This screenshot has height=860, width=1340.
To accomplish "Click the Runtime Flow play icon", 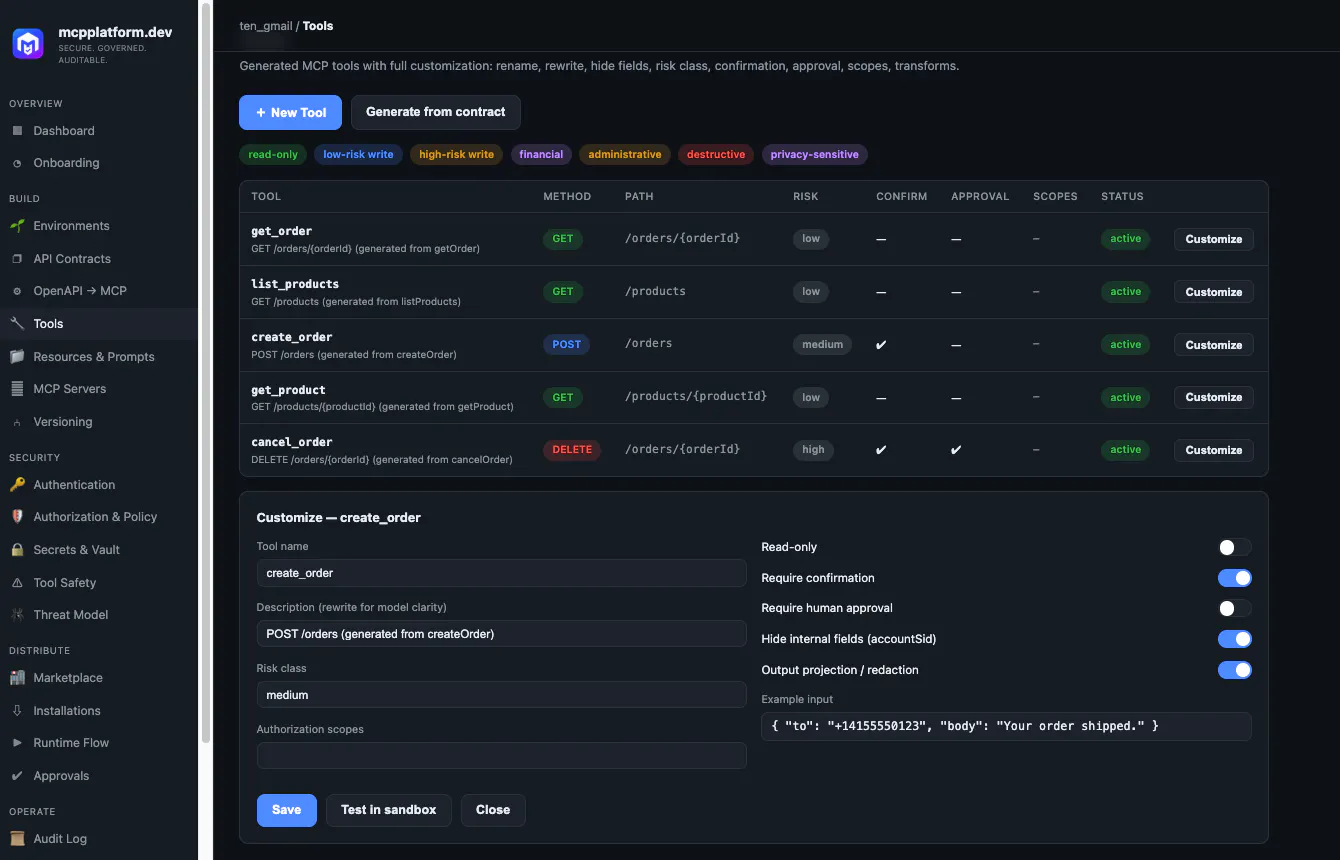I will point(17,743).
